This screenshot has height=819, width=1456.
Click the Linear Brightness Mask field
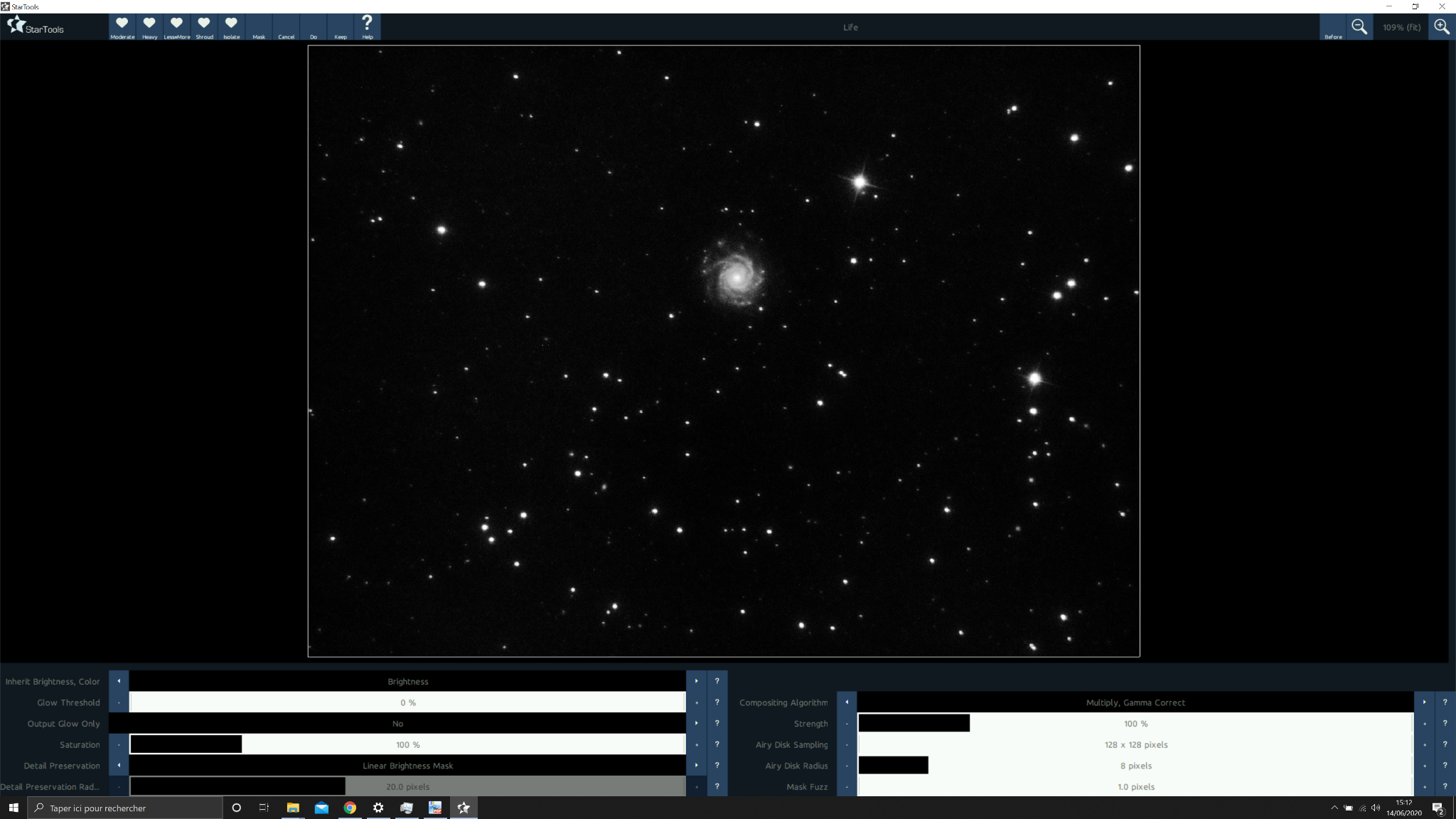coord(407,766)
